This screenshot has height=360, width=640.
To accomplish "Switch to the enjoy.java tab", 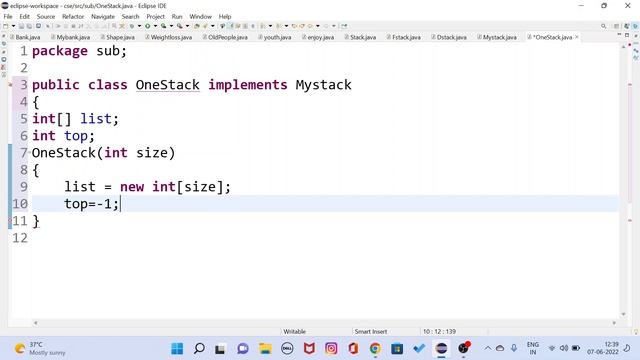I will click(x=318, y=37).
